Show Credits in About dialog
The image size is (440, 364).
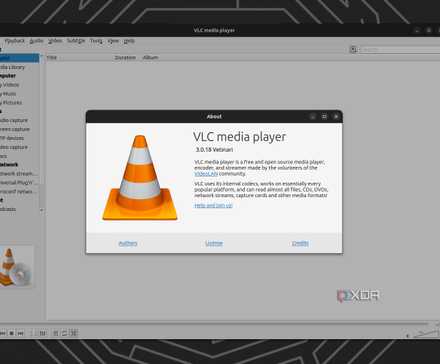click(300, 243)
